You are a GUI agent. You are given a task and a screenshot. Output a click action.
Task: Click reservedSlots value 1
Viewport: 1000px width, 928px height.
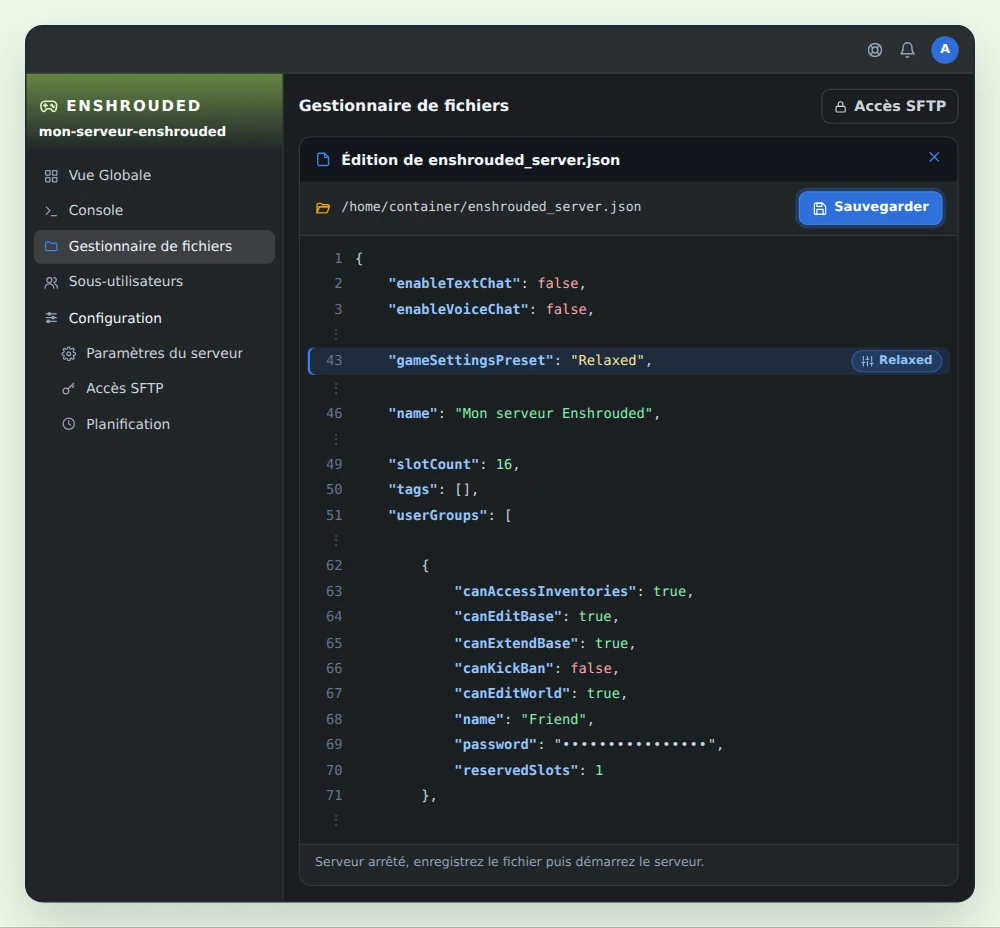pyautogui.click(x=599, y=770)
